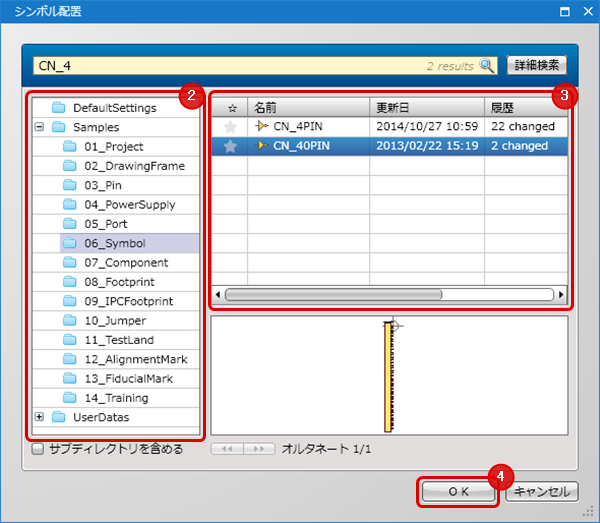
Task: Select date 2014/10/27 10:59 cell
Action: [x=427, y=126]
